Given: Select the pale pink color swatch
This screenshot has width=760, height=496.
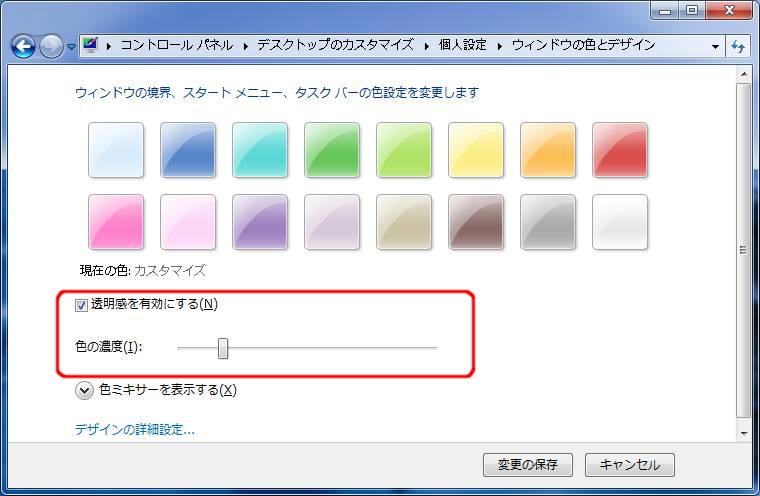Looking at the screenshot, I should click(188, 222).
